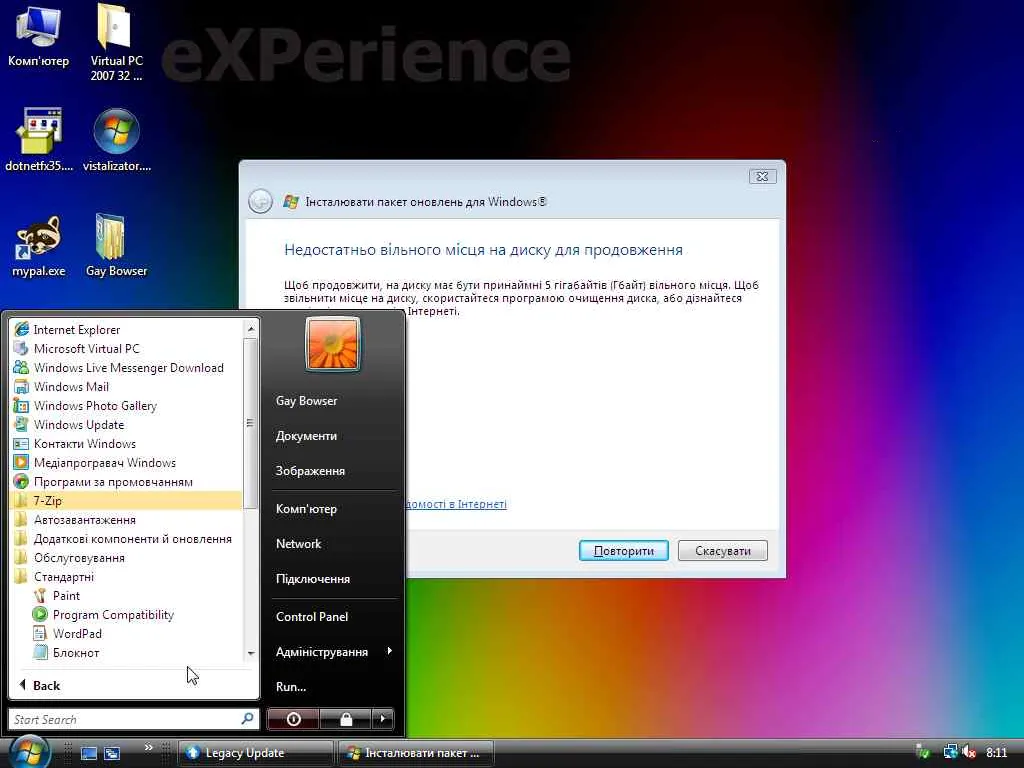Click the muted volume tray icon
The image size is (1024, 768).
pyautogui.click(x=969, y=752)
